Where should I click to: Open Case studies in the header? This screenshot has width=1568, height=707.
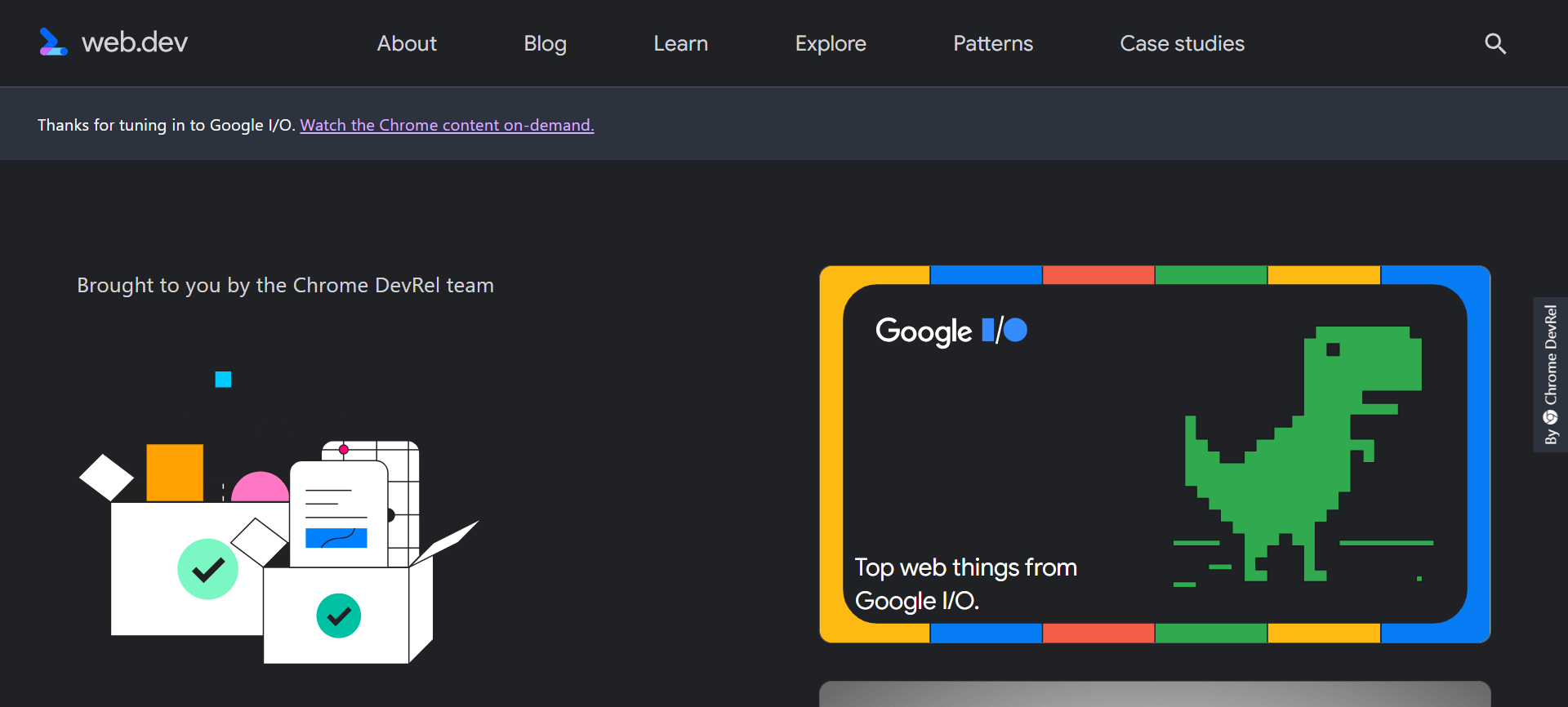(x=1182, y=43)
